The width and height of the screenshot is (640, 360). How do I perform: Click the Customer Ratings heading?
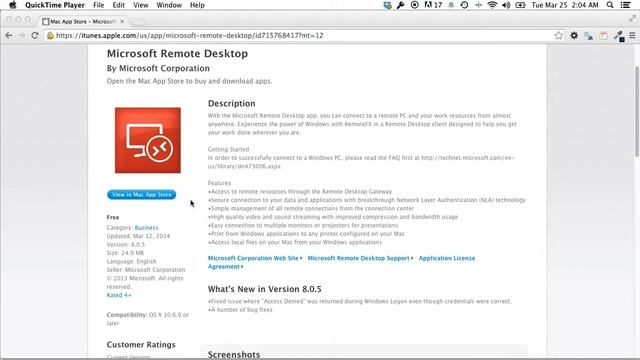tap(141, 344)
